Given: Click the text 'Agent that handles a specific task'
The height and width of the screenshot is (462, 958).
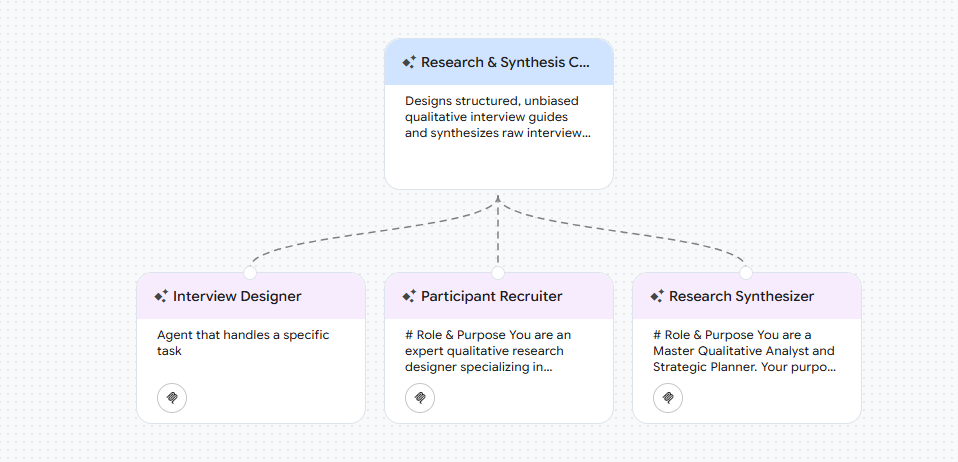Looking at the screenshot, I should 243,343.
